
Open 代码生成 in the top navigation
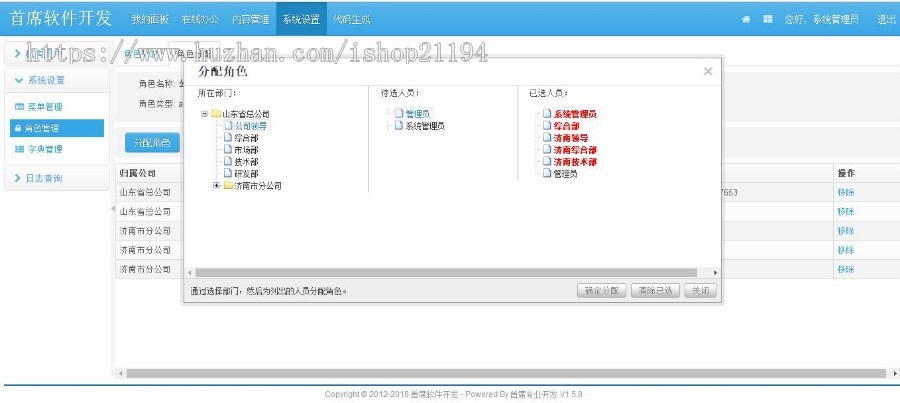click(x=351, y=19)
